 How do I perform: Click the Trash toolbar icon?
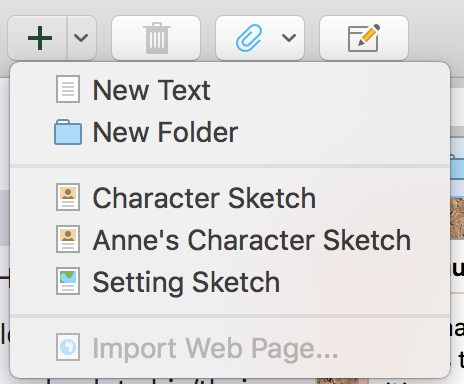156,38
